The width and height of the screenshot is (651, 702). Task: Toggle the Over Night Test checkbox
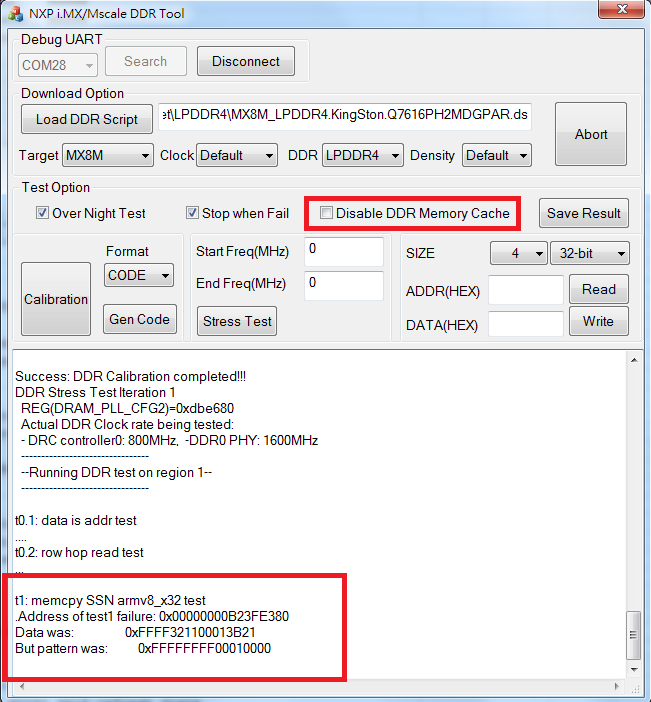(x=43, y=213)
